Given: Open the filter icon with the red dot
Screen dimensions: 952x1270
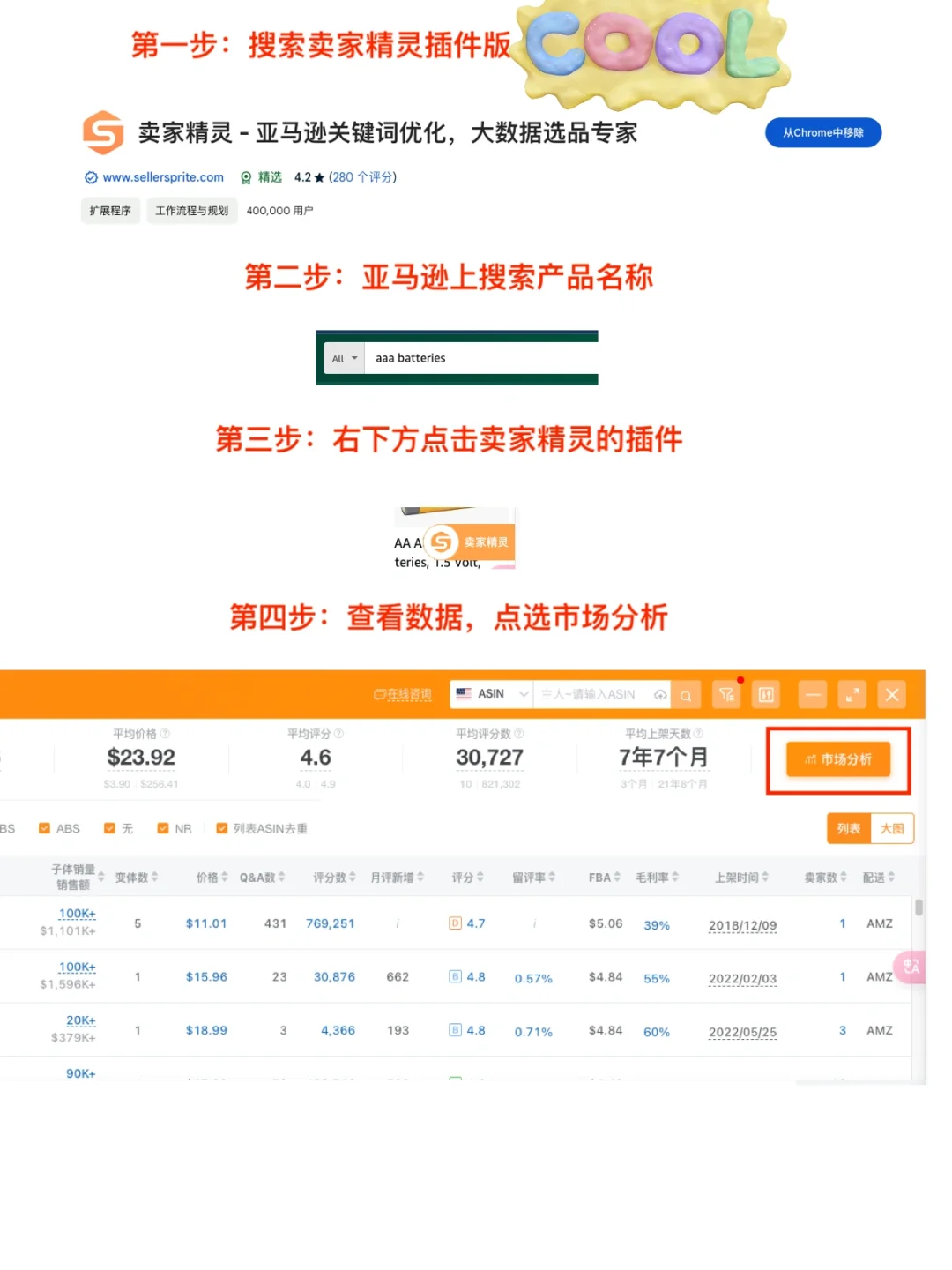Looking at the screenshot, I should pos(726,695).
